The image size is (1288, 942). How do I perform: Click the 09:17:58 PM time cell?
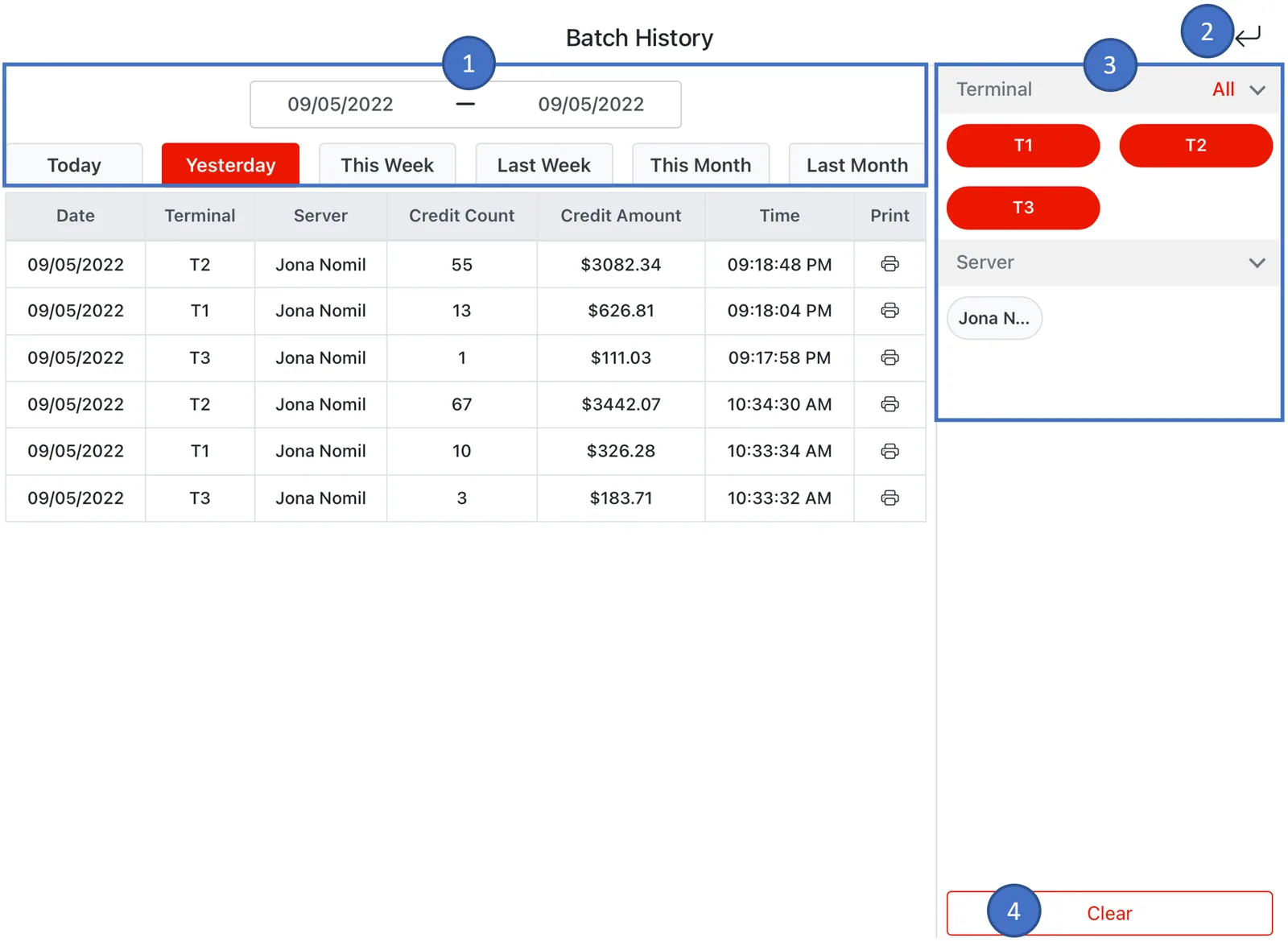coord(779,357)
